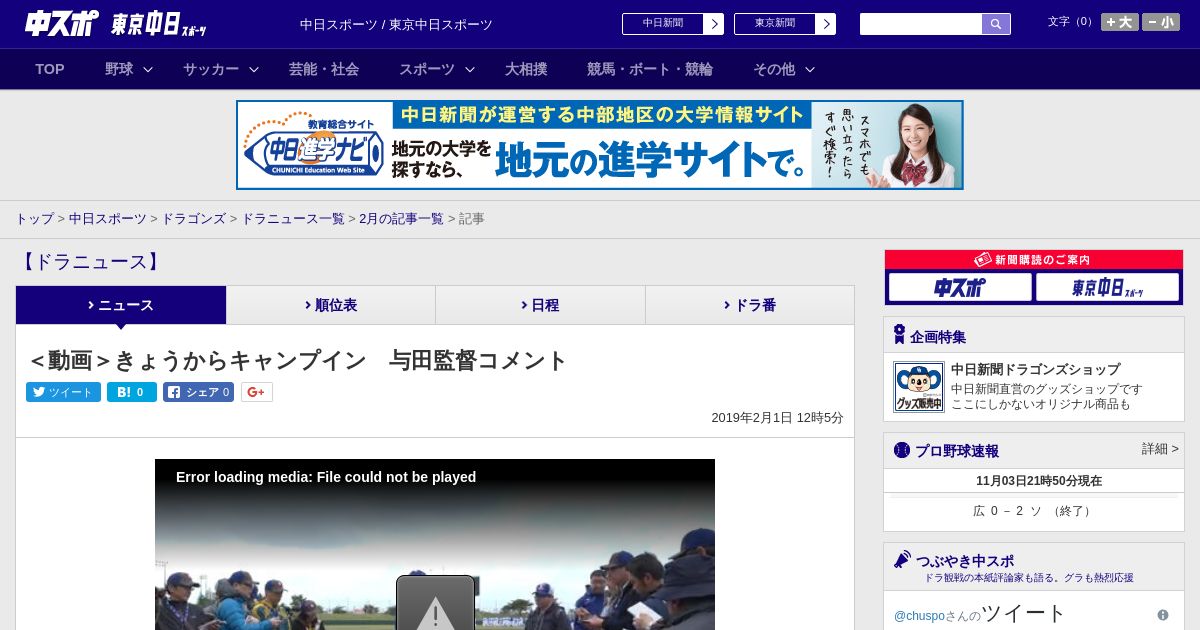The width and height of the screenshot is (1200, 630).
Task: Decrease text size with the 小 button
Action: (1161, 22)
